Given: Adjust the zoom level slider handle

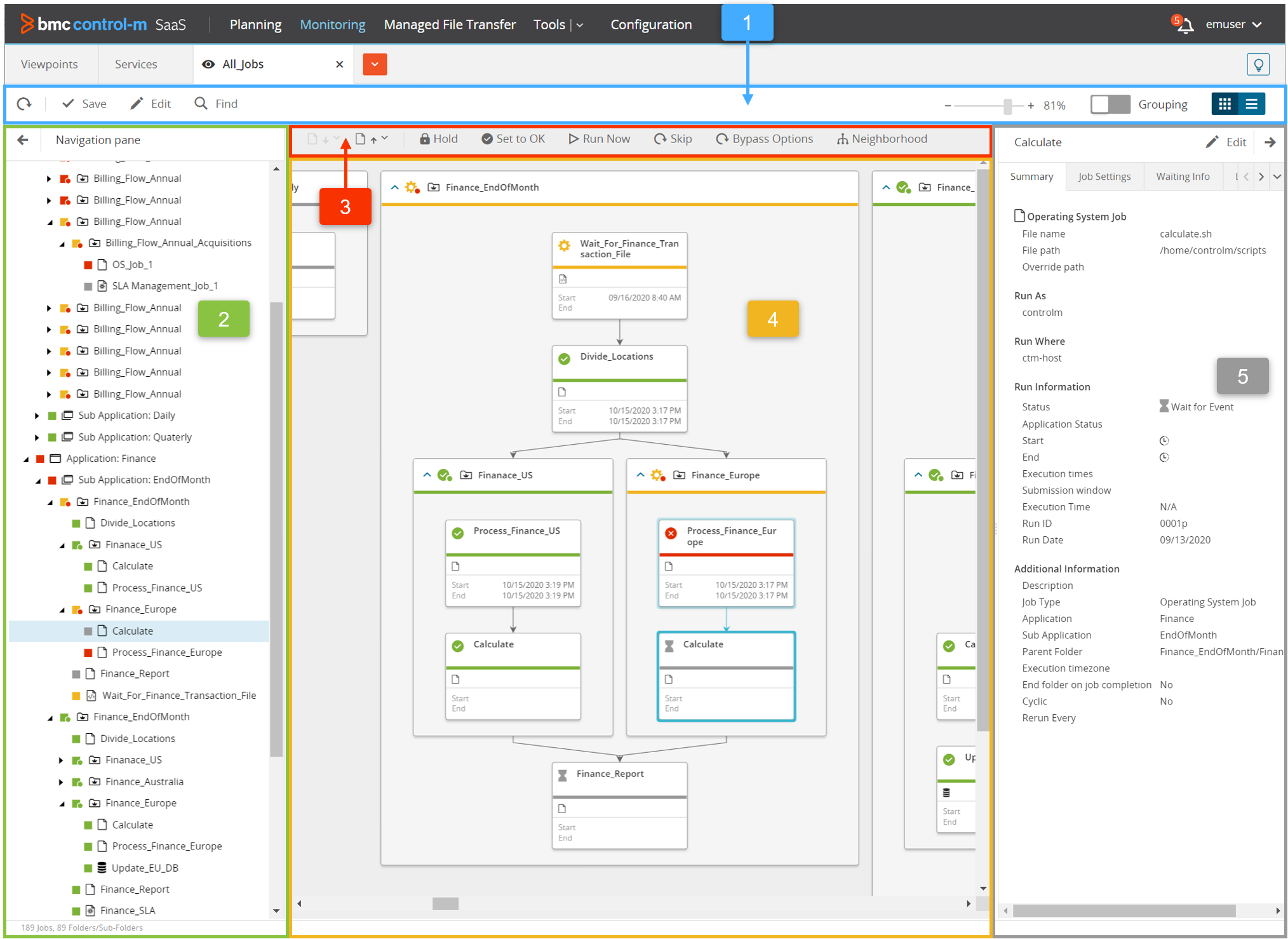Looking at the screenshot, I should pos(1007,106).
